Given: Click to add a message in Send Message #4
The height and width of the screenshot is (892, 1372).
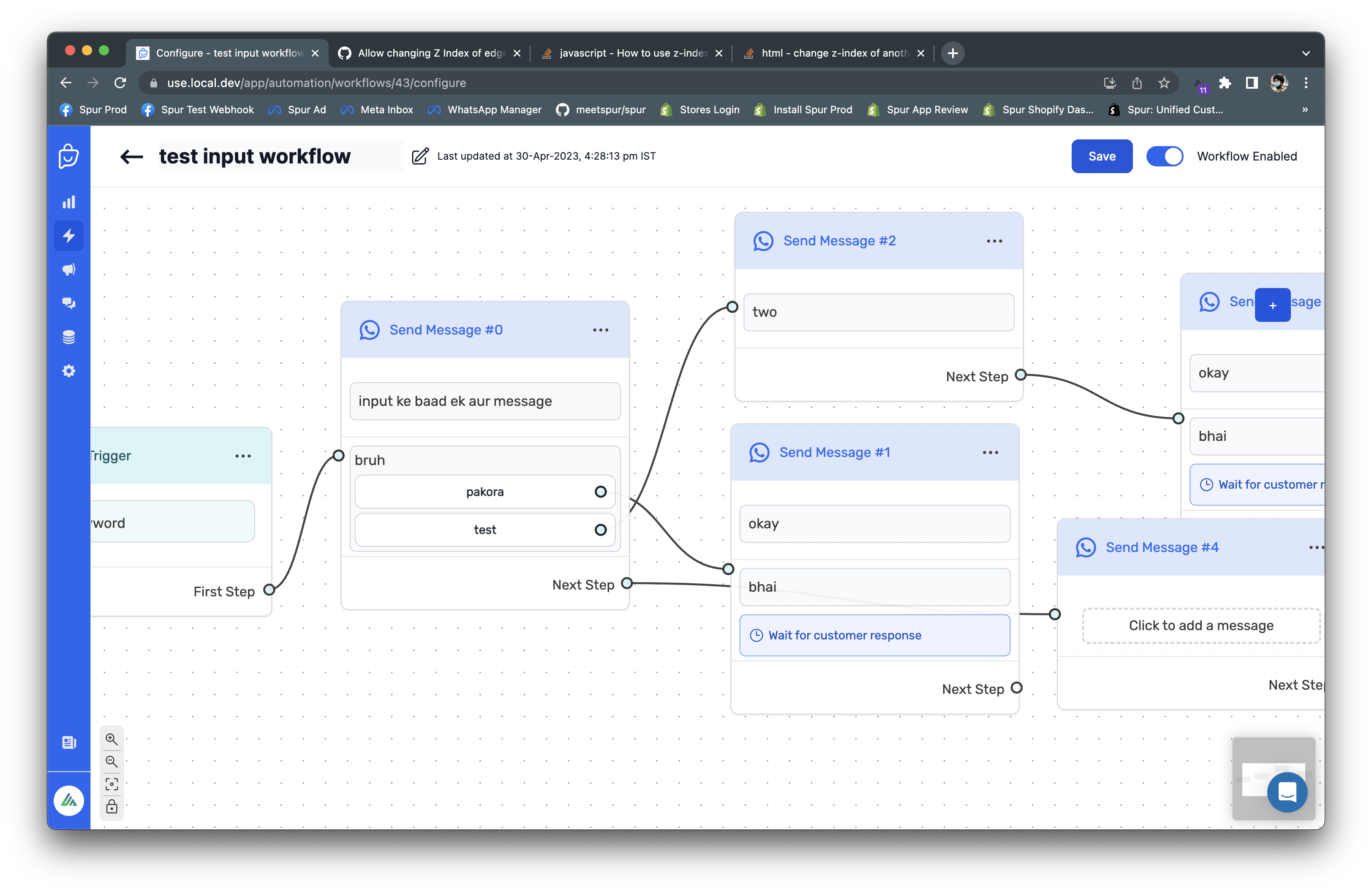Looking at the screenshot, I should [x=1201, y=625].
